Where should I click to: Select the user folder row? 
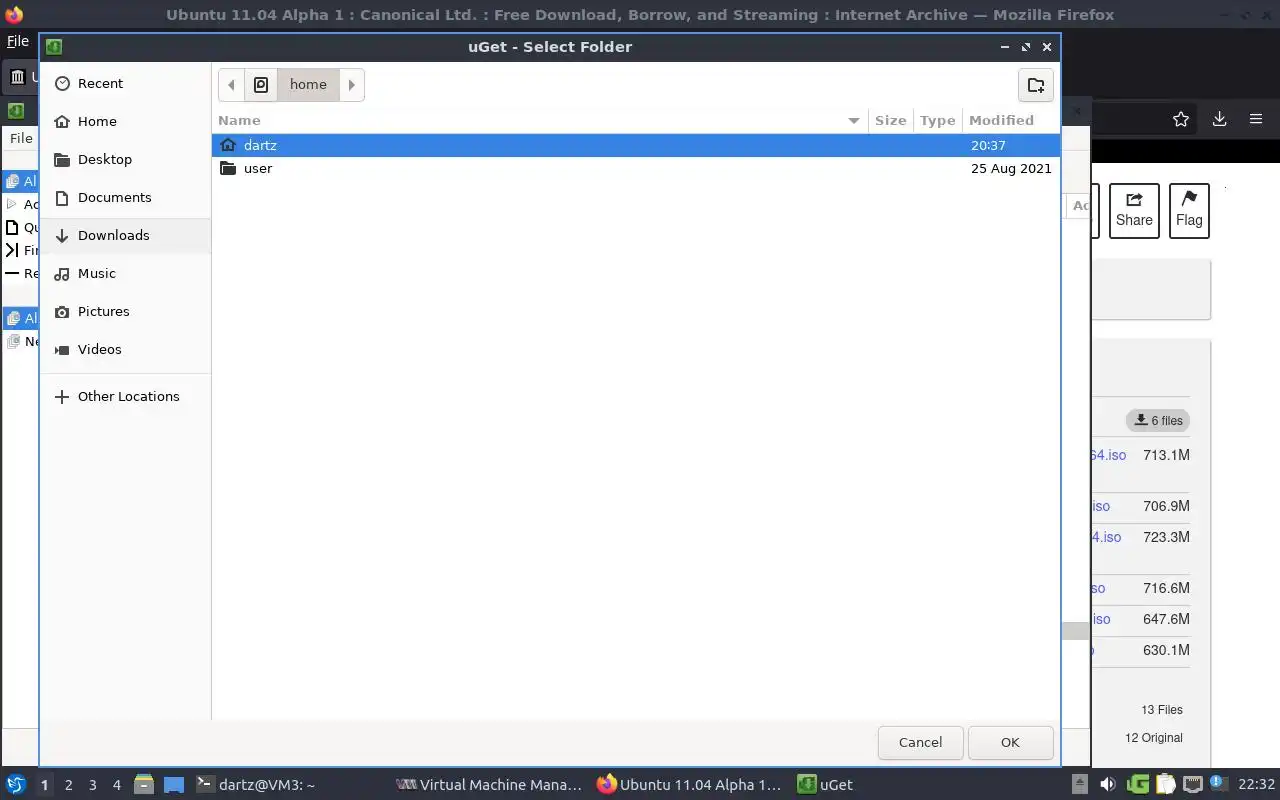coord(636,168)
